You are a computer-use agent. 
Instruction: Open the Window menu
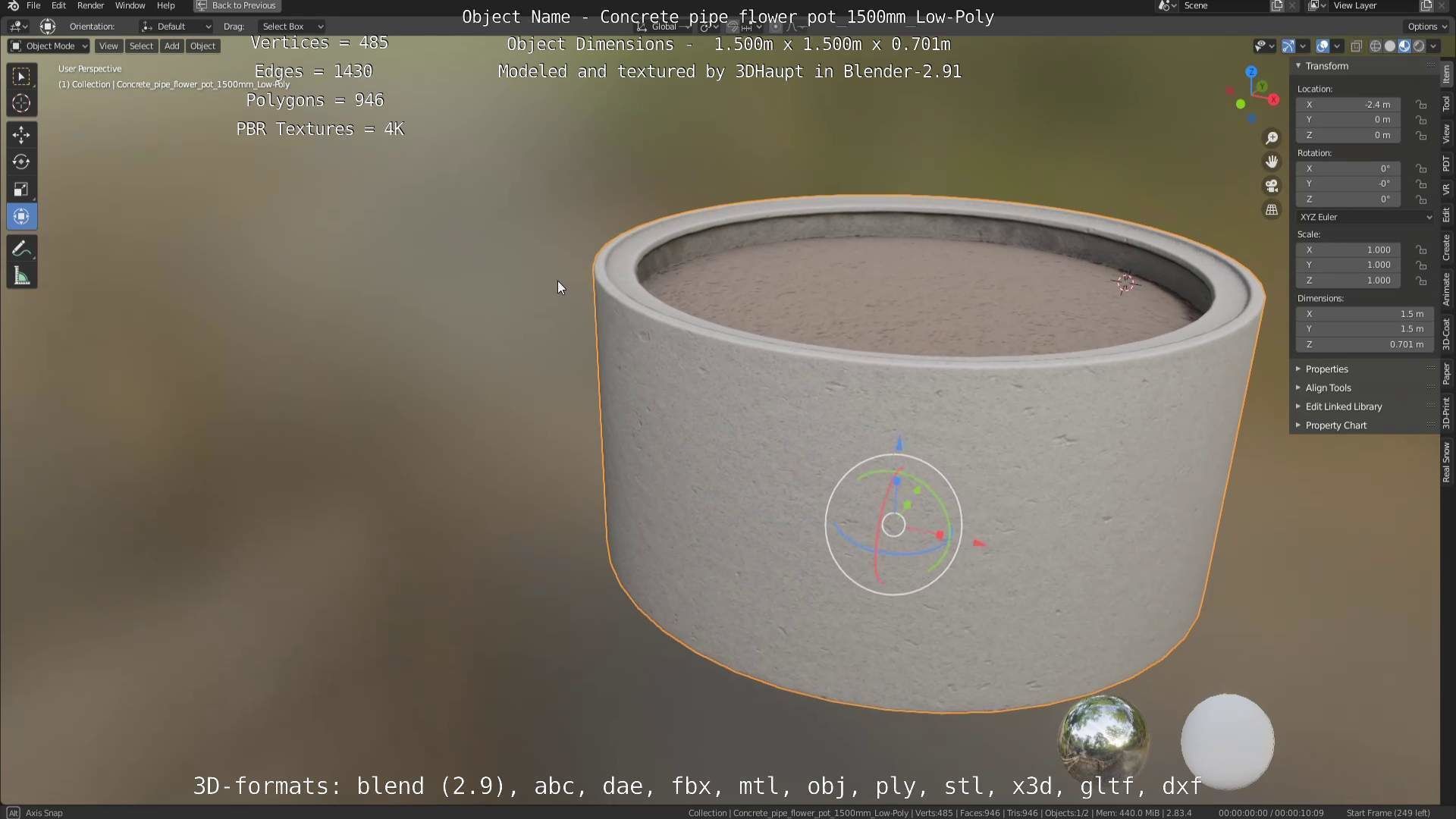130,5
